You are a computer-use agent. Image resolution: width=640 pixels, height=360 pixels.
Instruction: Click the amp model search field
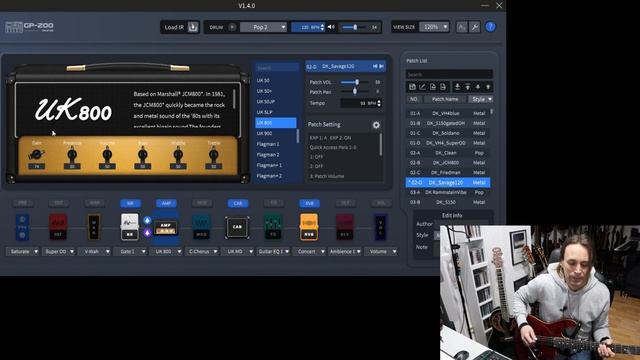(x=277, y=68)
